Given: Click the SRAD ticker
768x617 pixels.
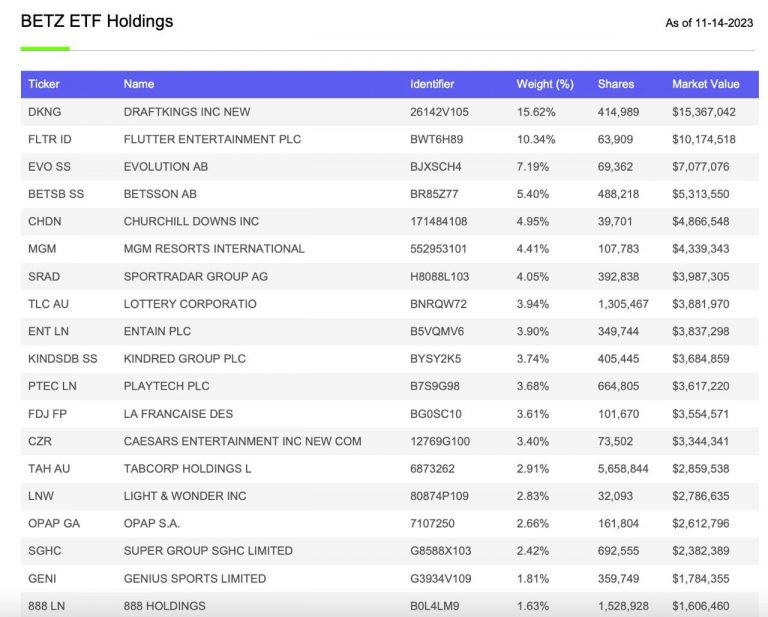Looking at the screenshot, I should [x=44, y=277].
